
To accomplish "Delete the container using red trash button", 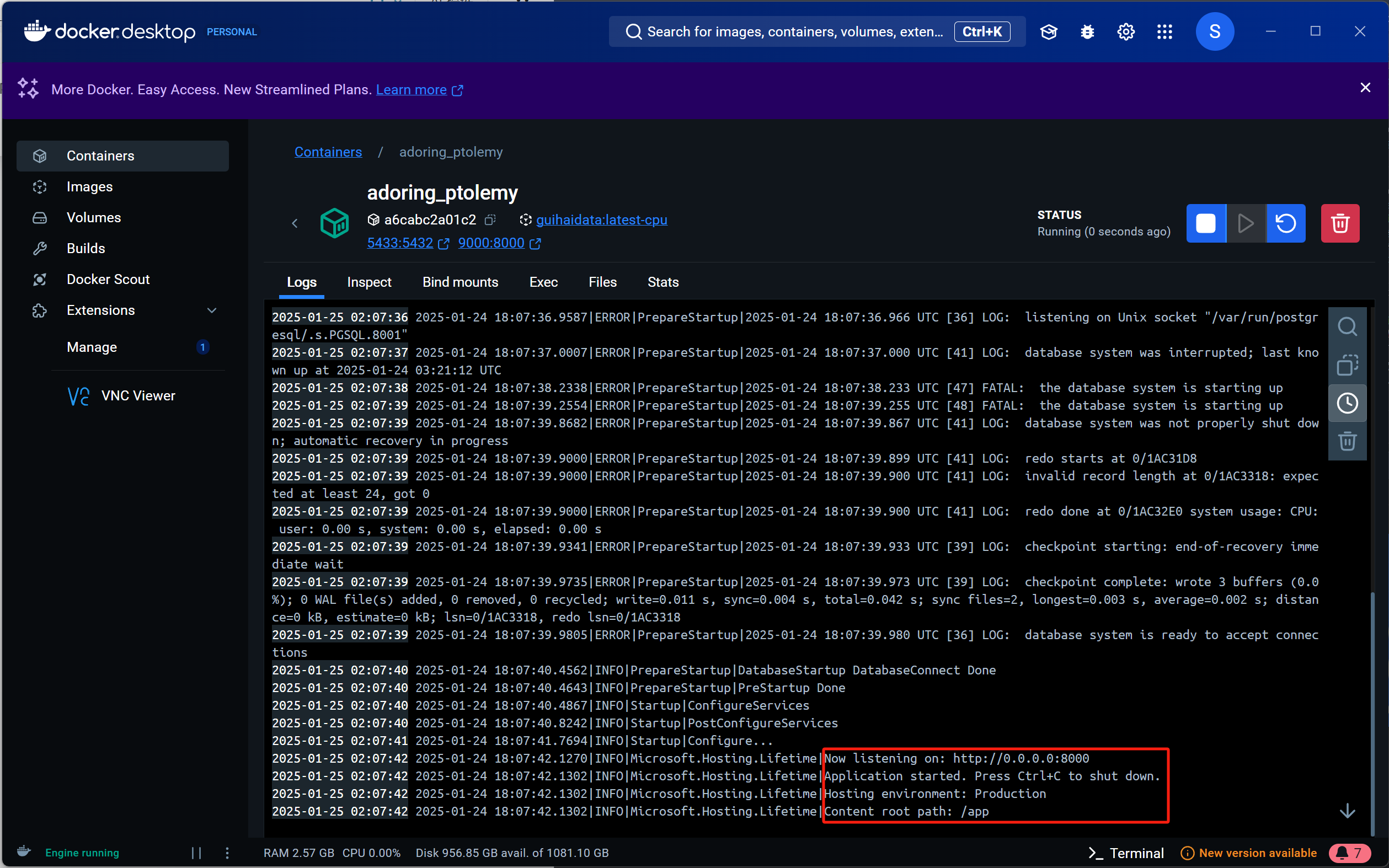I will [x=1339, y=223].
